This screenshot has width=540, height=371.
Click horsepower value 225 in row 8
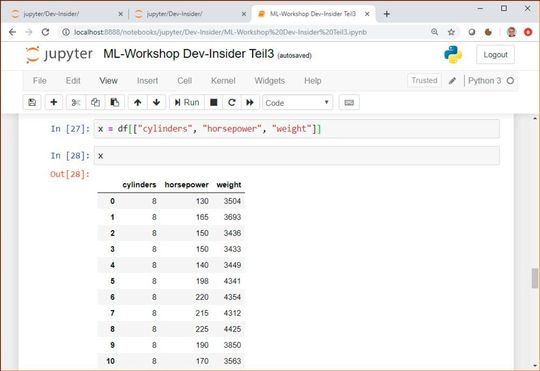pyautogui.click(x=202, y=329)
